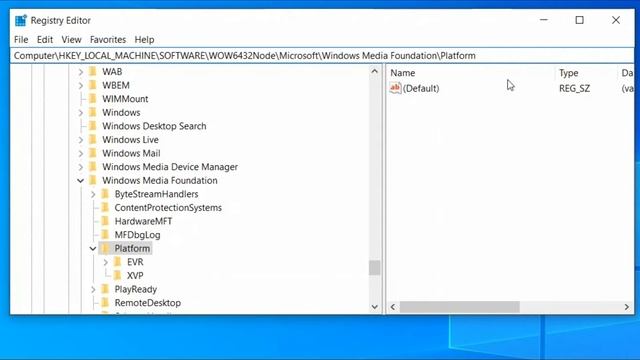Select the XVP subkey
This screenshot has width=640, height=360.
click(135, 276)
